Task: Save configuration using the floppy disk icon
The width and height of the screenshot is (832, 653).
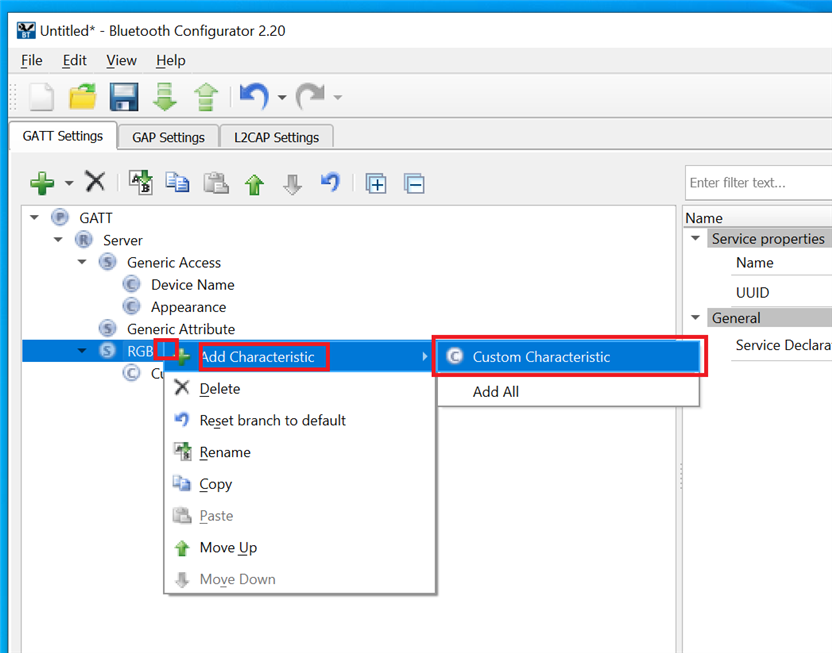Action: click(x=123, y=97)
